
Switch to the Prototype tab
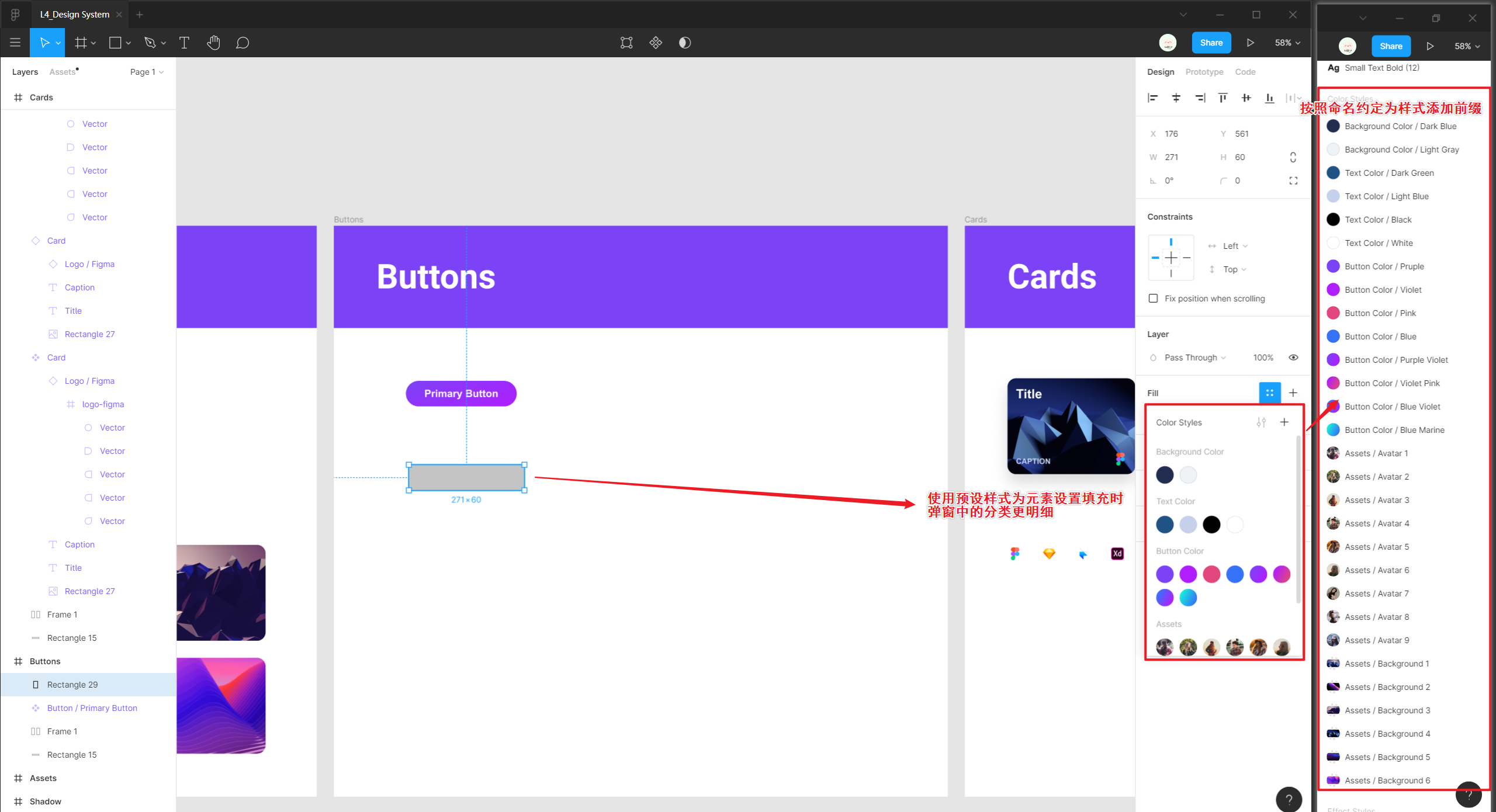[1204, 72]
